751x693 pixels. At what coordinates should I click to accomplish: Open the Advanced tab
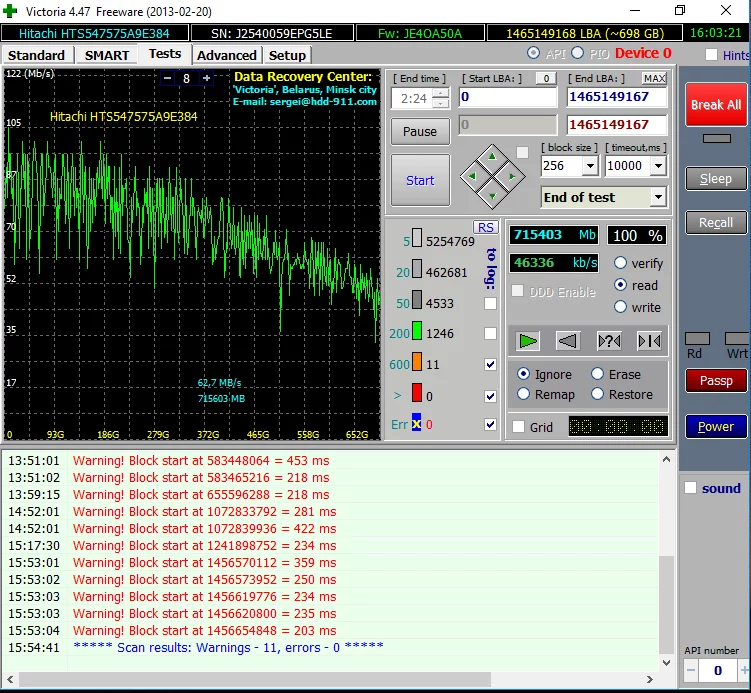click(227, 55)
